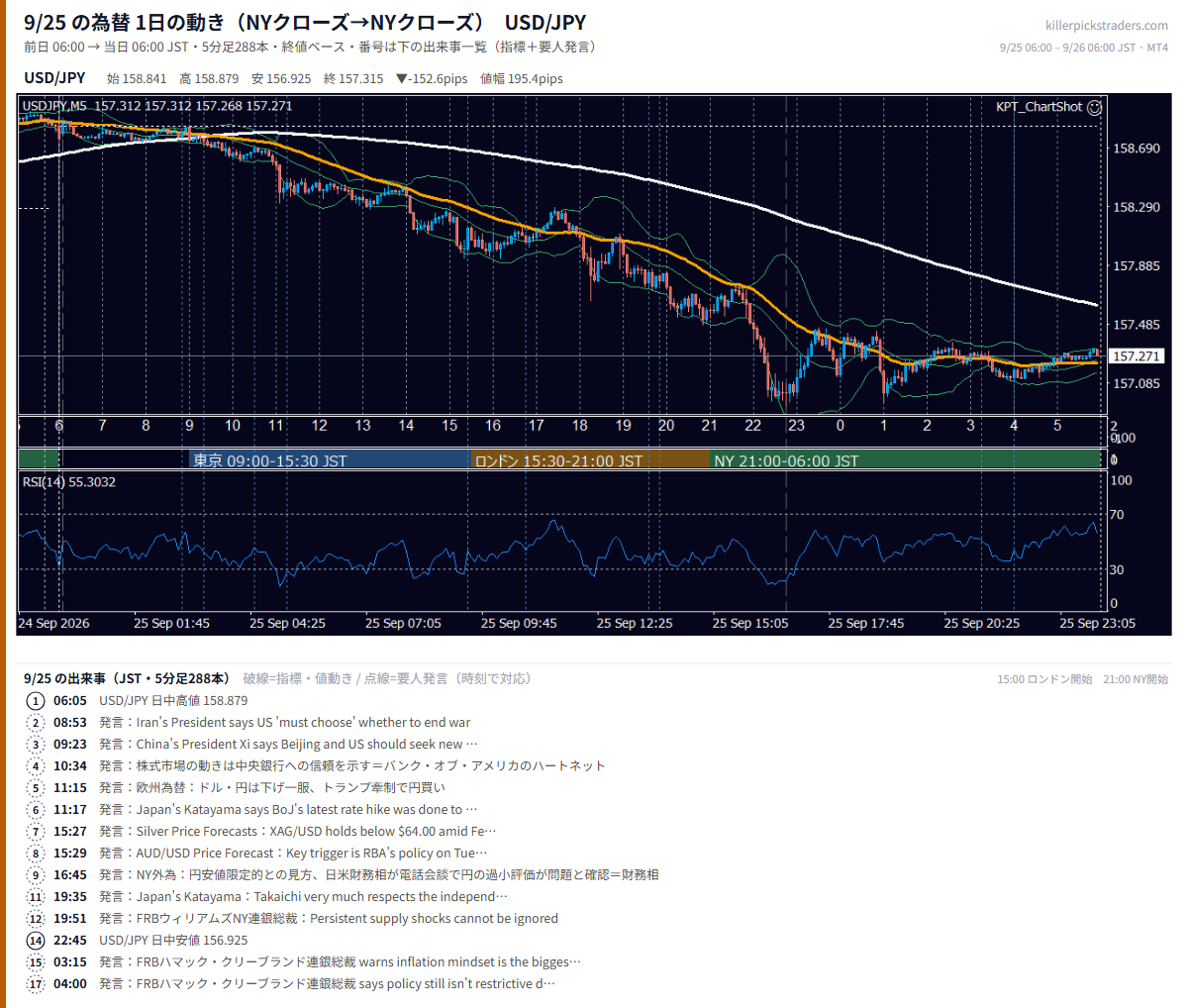Click the 158.690 price axis label

pos(1136,150)
